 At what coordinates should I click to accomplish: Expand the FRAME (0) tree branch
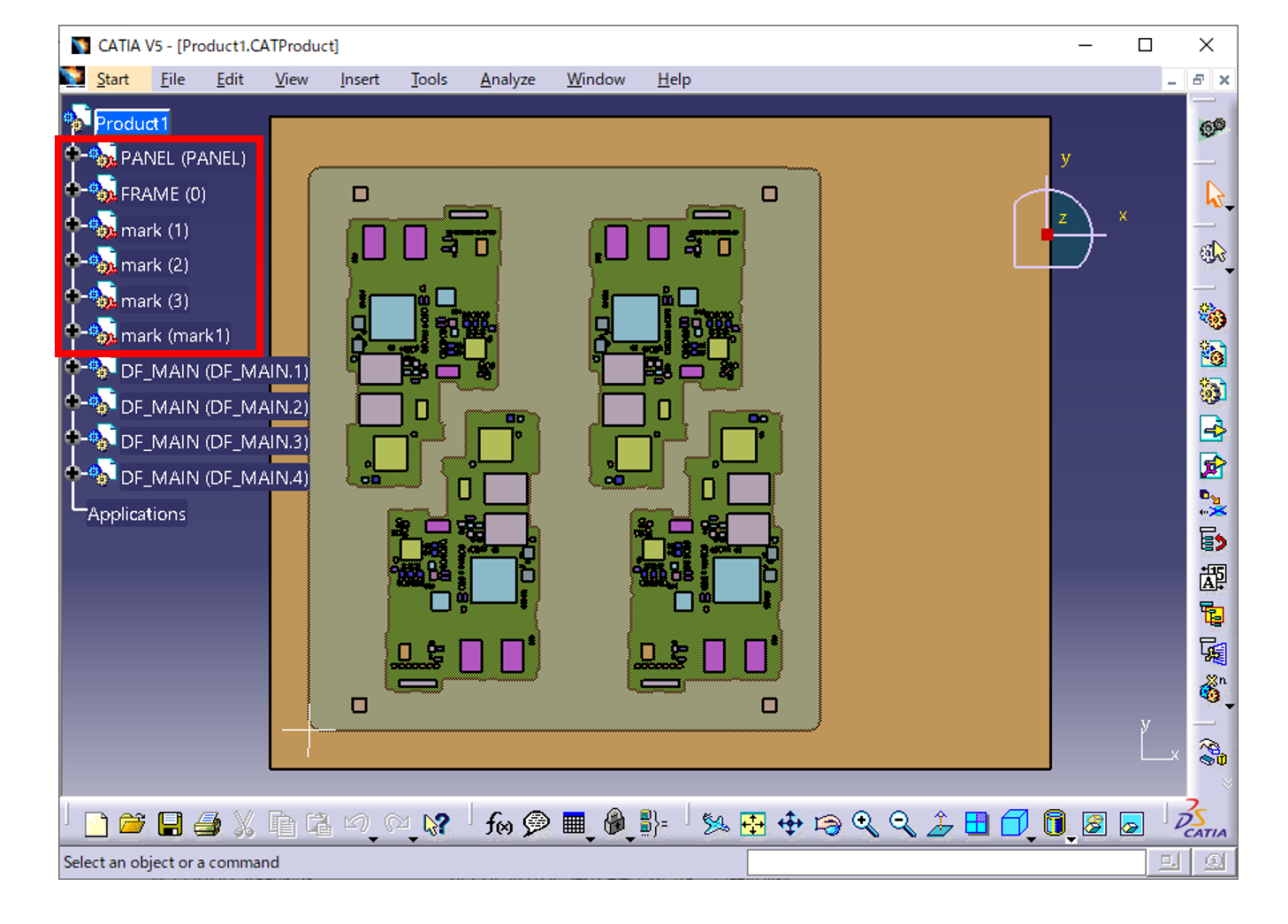coord(73,188)
